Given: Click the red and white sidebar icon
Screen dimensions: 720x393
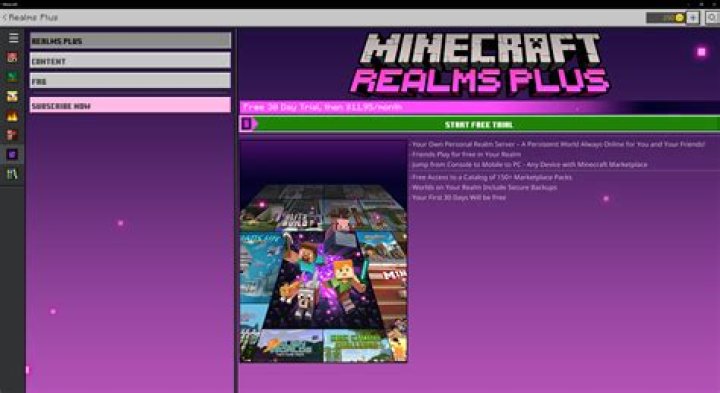Looking at the screenshot, I should (12, 135).
